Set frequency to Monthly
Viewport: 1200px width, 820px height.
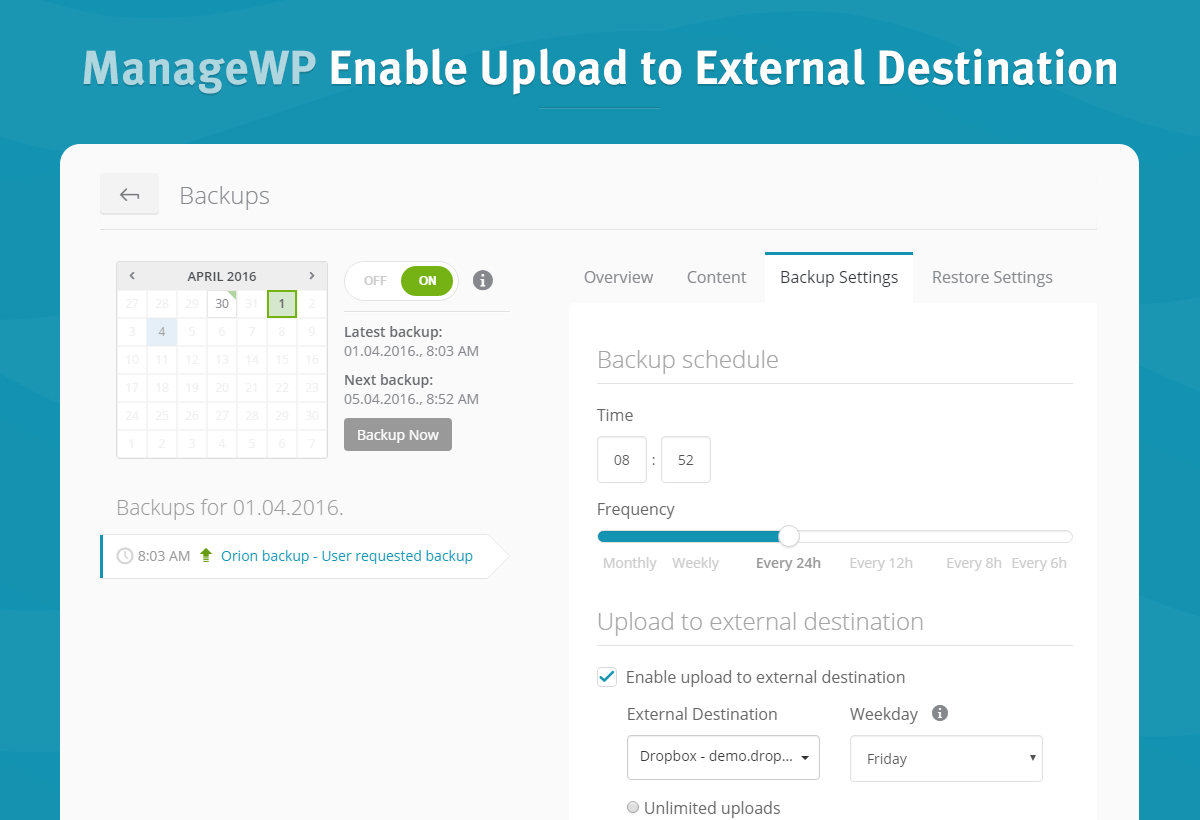point(630,563)
